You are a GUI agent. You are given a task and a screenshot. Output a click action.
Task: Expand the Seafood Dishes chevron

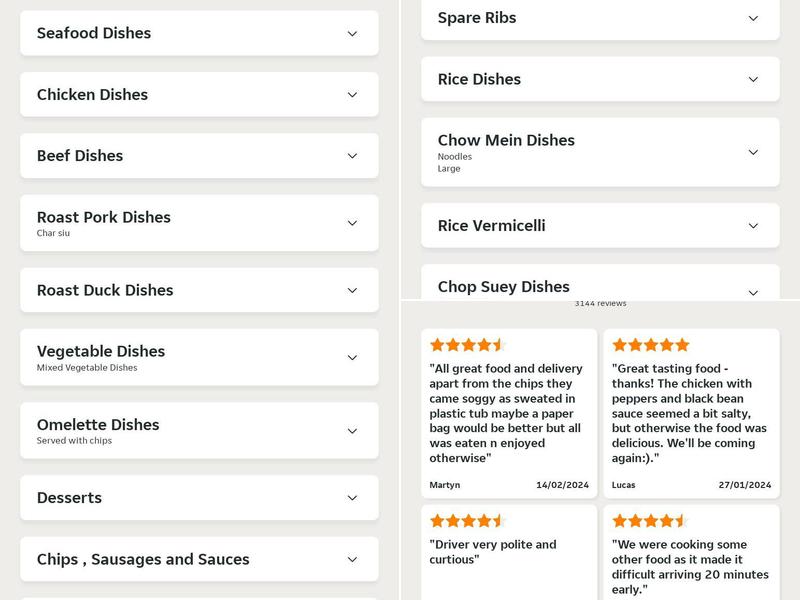pos(352,34)
